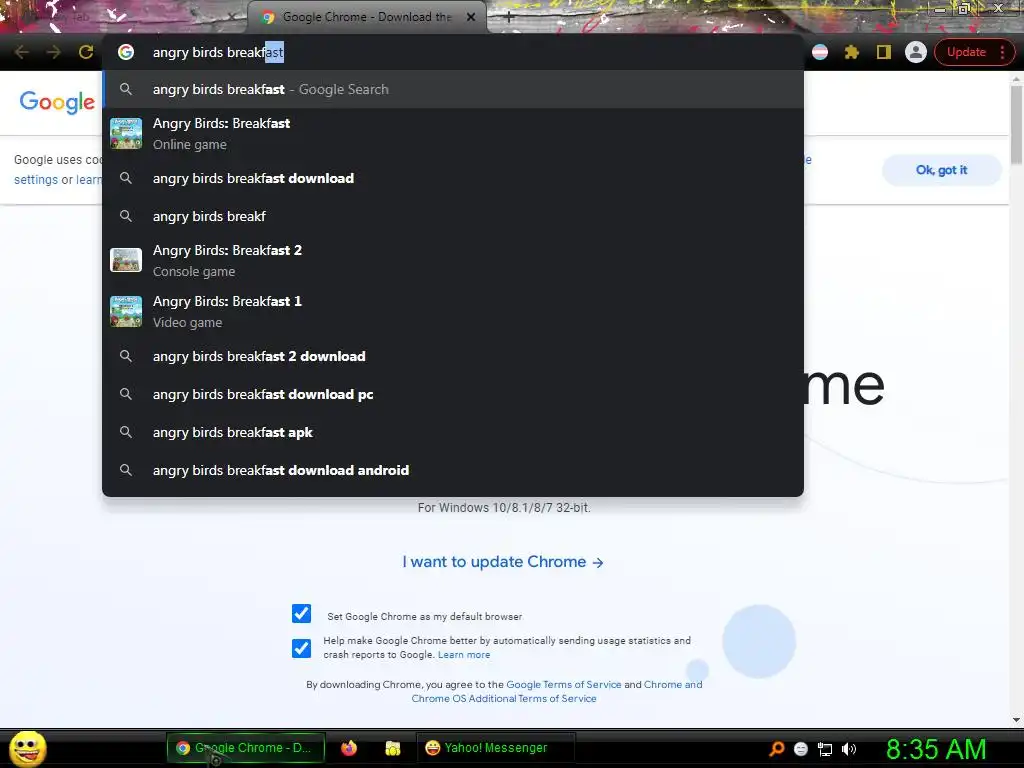The image size is (1024, 768).
Task: Click the Google logo on the page
Action: 57,103
